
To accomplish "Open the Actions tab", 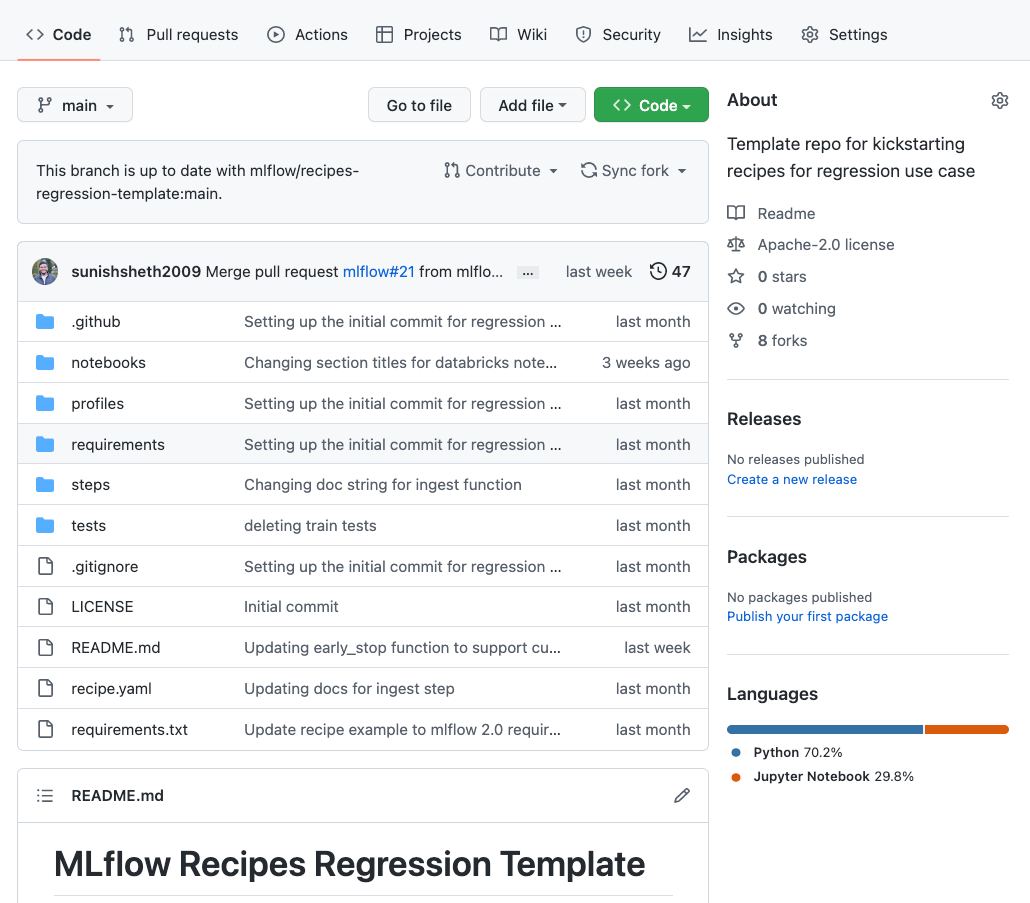I will pyautogui.click(x=307, y=34).
